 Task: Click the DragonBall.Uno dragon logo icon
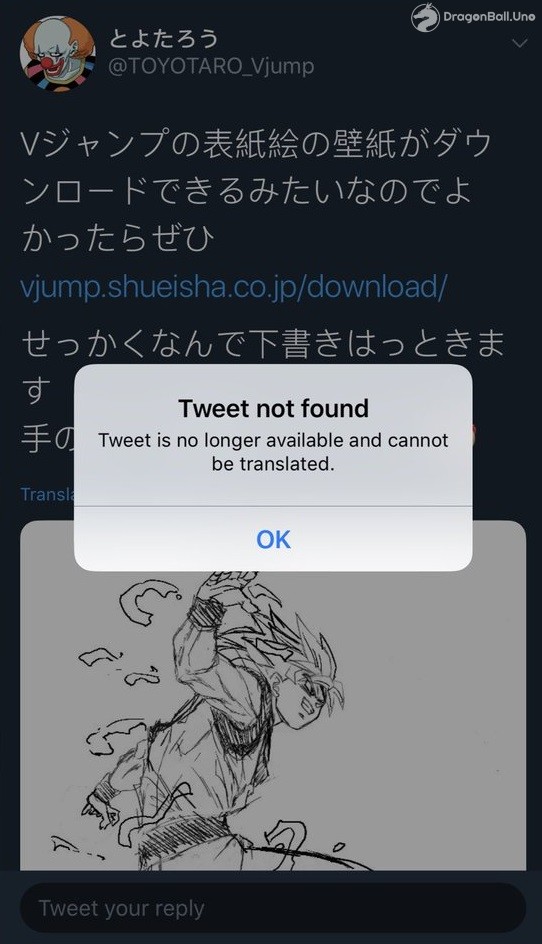425,17
